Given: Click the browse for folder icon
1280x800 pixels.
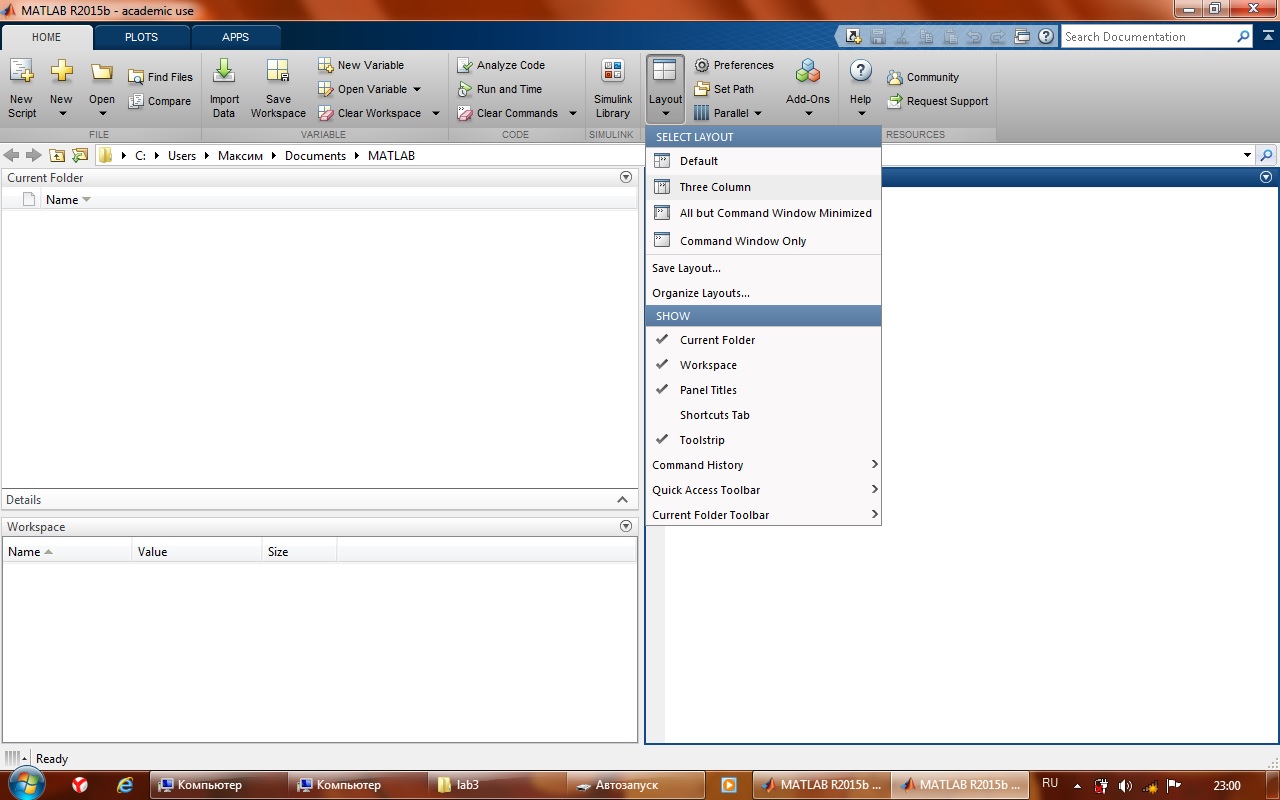Looking at the screenshot, I should pos(80,155).
